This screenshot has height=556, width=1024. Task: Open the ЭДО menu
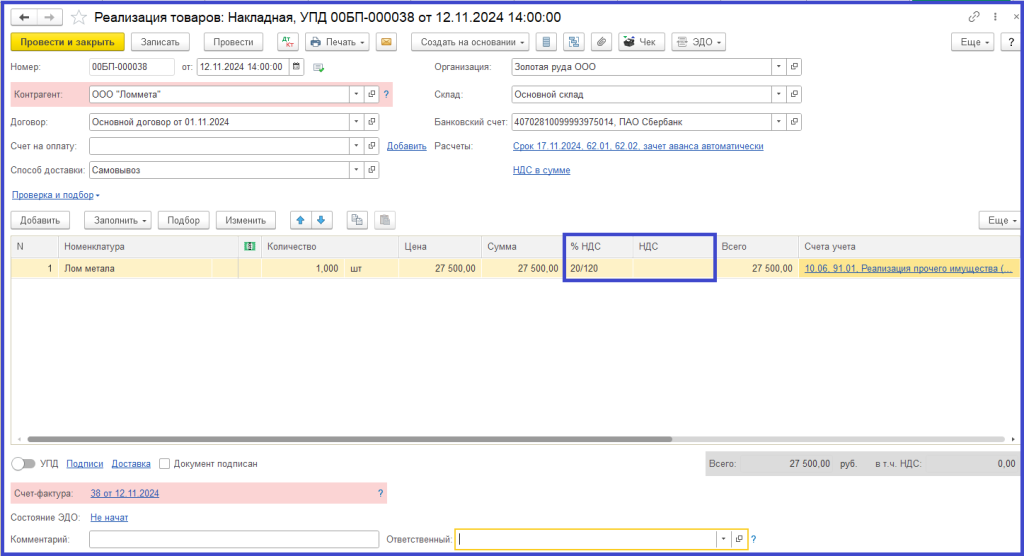(x=697, y=42)
